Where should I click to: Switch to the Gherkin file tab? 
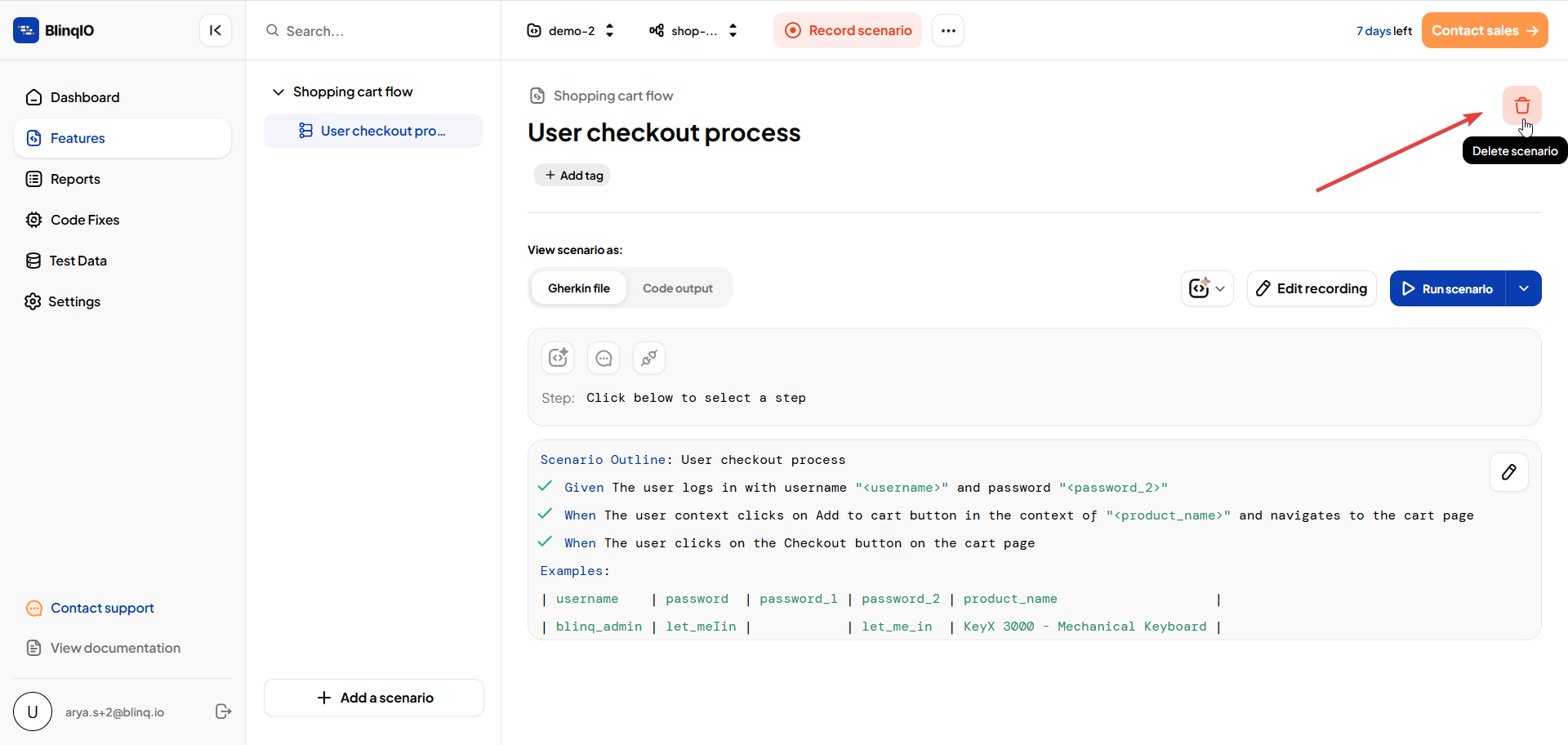(x=579, y=288)
